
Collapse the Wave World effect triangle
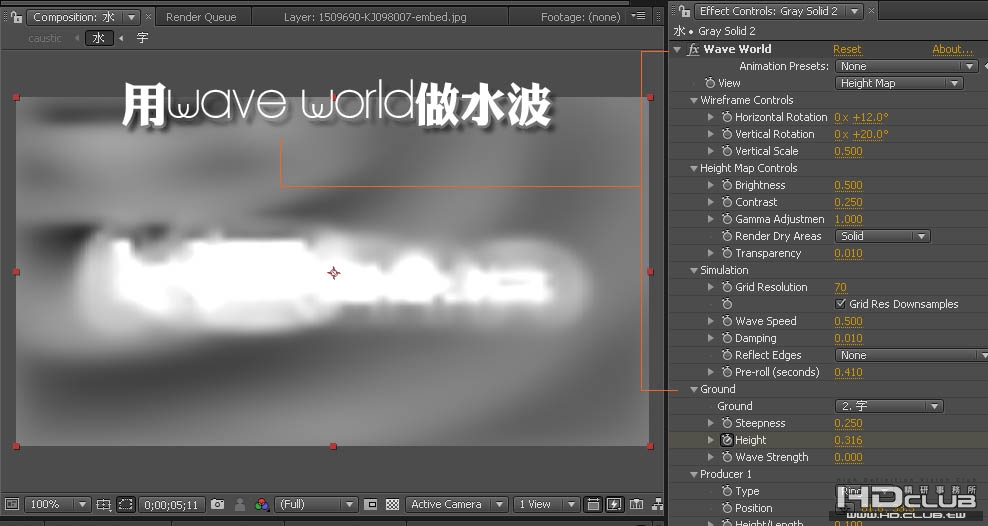677,49
